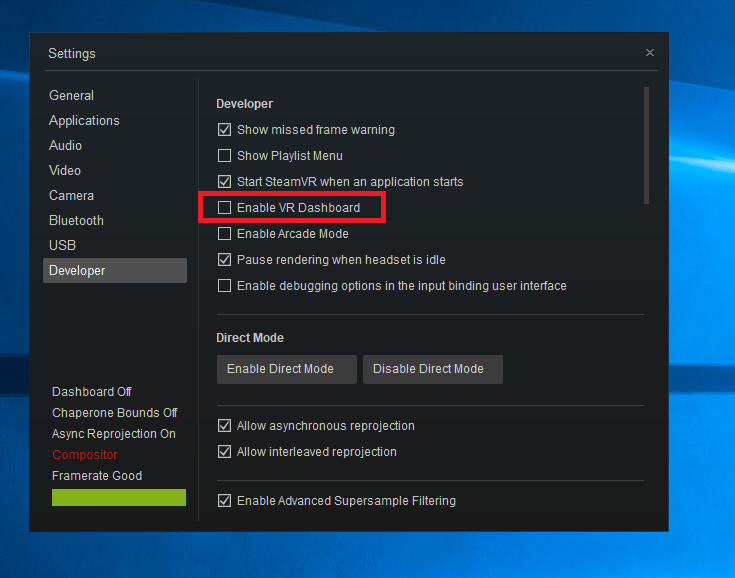The height and width of the screenshot is (578, 735).
Task: Tick the Enable VR Dashboard checkbox
Action: 225,208
